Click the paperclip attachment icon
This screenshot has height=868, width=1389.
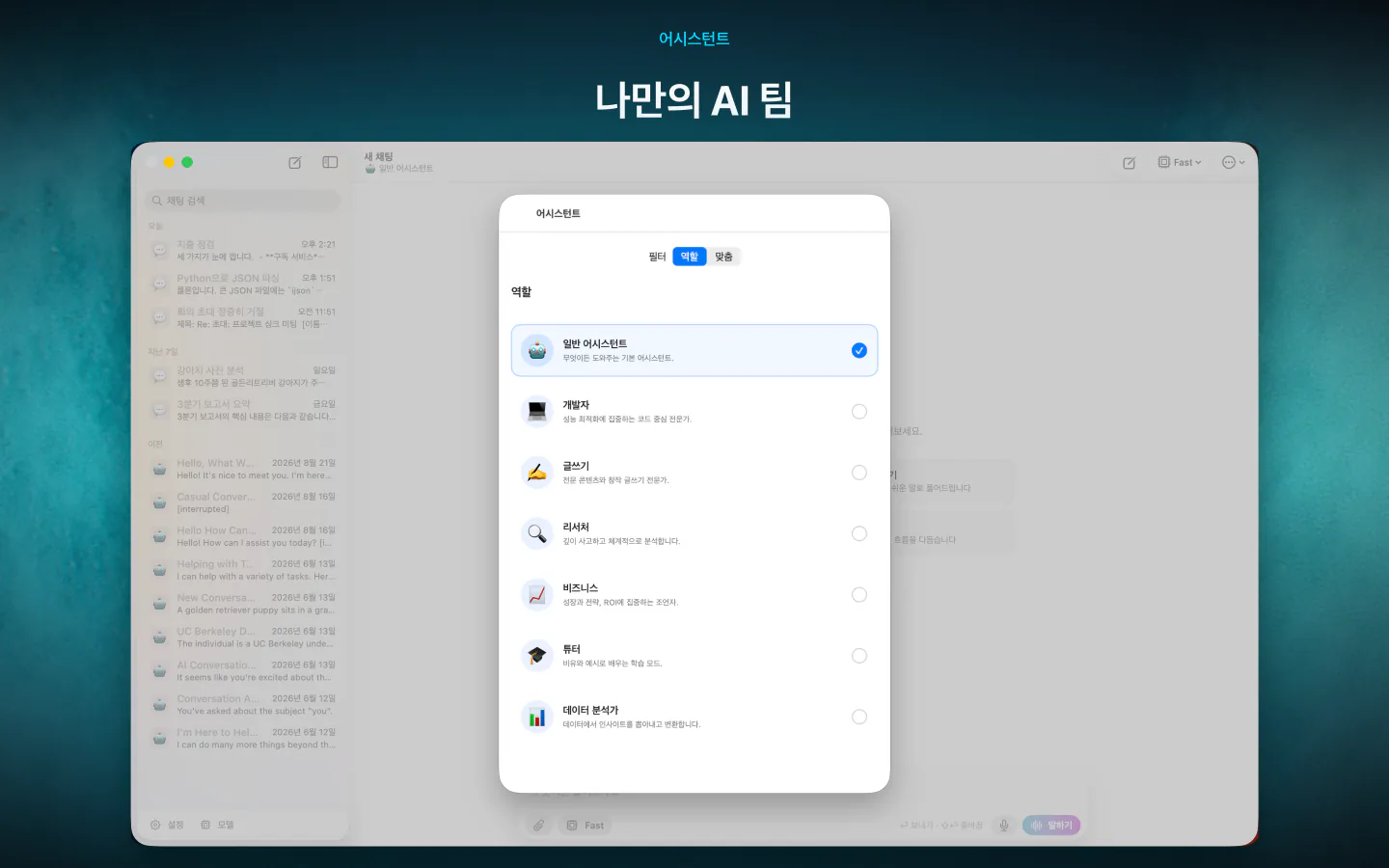538,826
